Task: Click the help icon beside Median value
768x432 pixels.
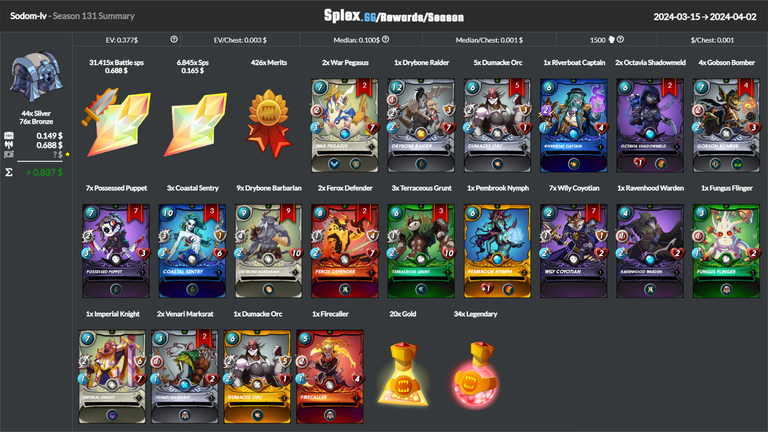Action: pos(385,40)
